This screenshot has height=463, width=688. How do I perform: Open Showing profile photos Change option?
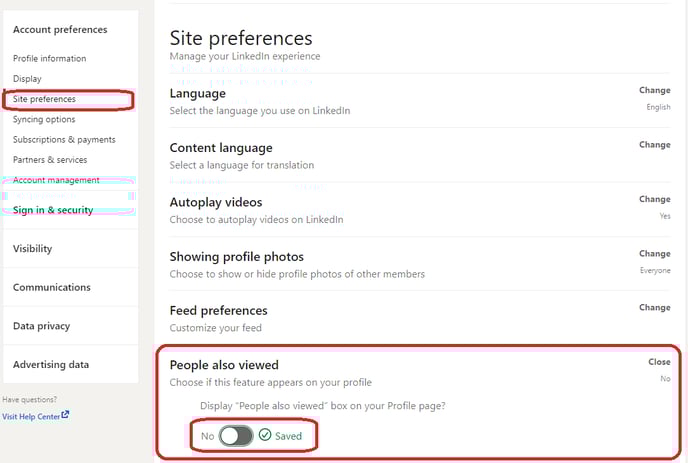click(x=654, y=253)
